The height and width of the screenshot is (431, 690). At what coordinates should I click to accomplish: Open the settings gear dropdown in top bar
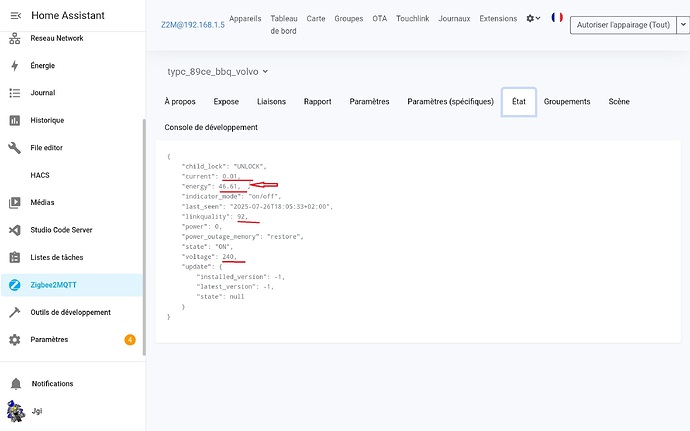click(x=533, y=18)
